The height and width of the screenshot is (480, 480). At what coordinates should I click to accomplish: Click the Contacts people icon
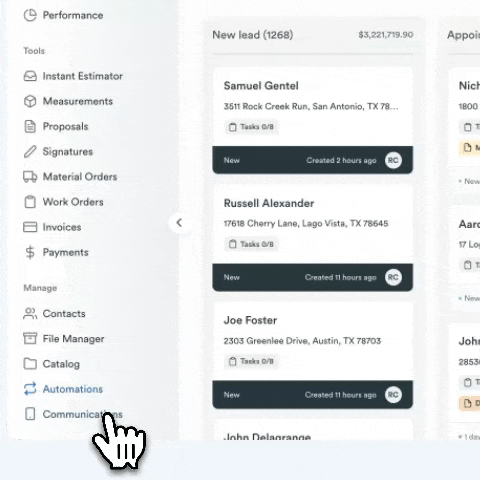pos(30,314)
